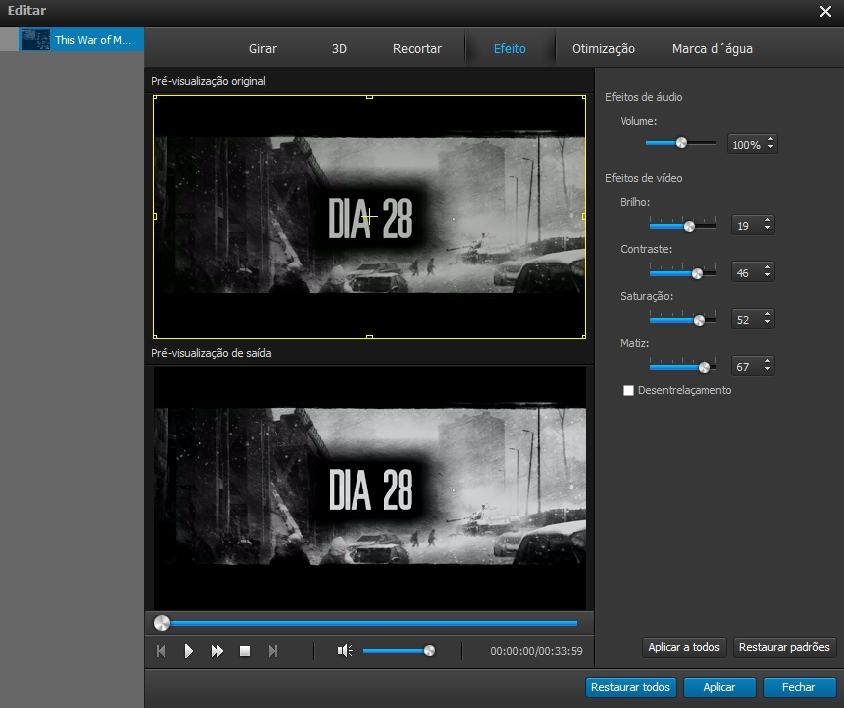This screenshot has height=708, width=844.
Task: Increase Brilho value with up arrow
Action: [768, 220]
